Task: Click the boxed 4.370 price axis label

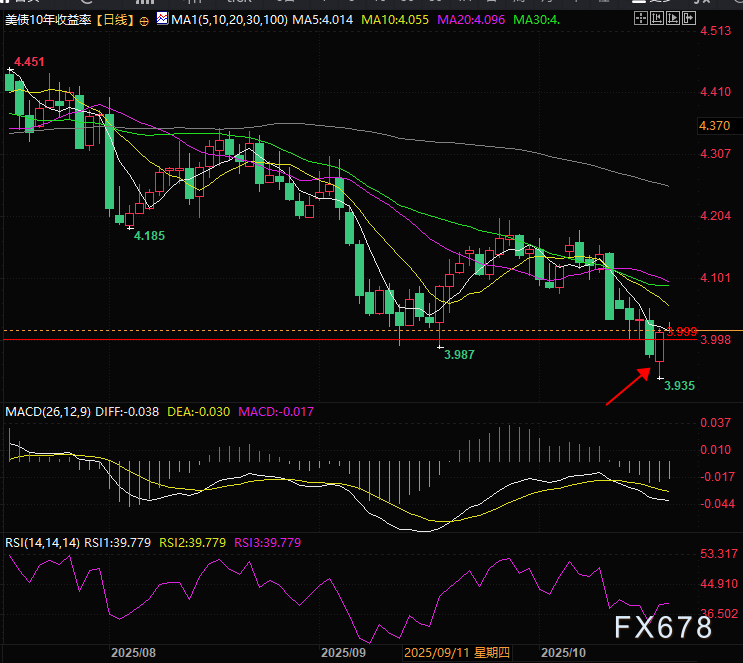Action: click(x=715, y=126)
